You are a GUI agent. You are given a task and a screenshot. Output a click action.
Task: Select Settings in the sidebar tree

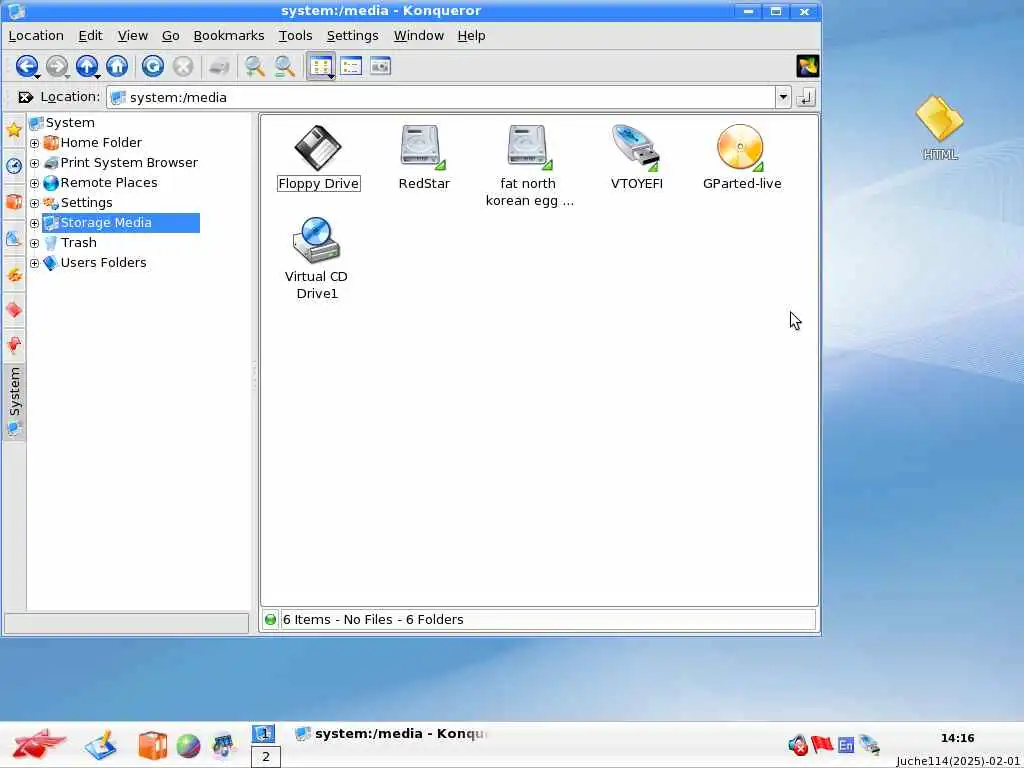point(78,202)
